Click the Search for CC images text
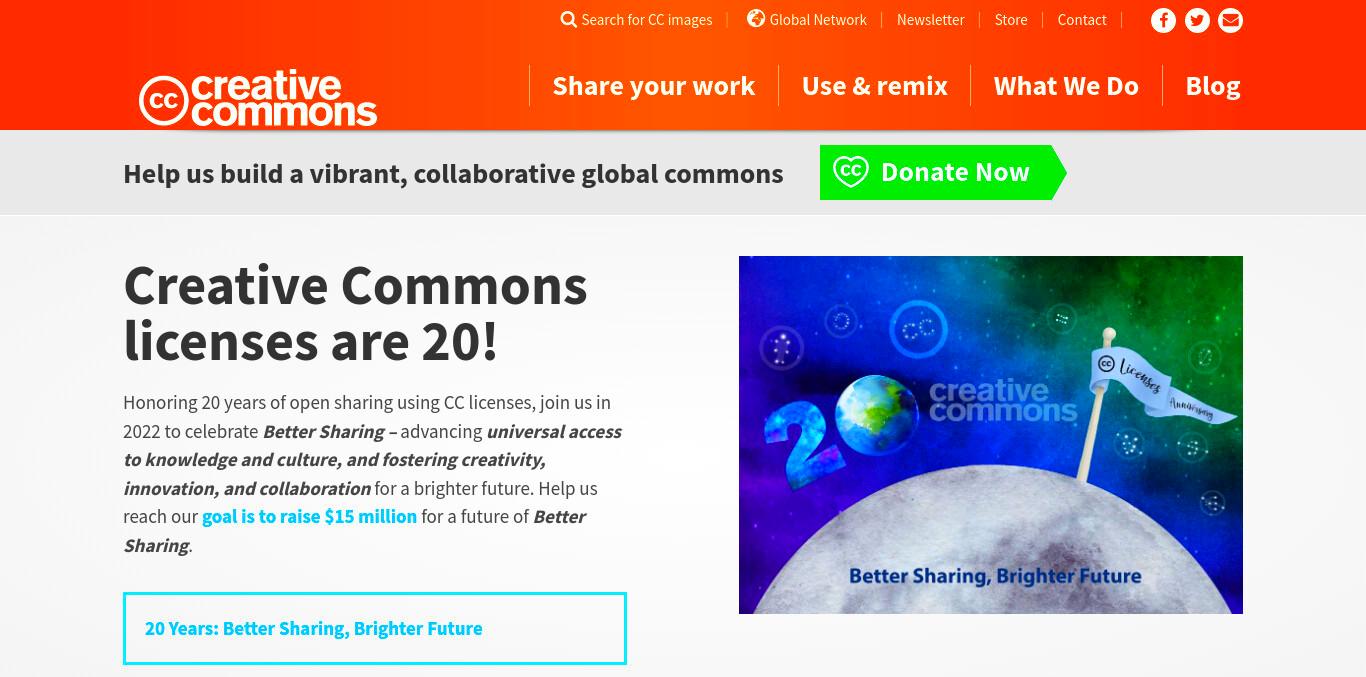 point(647,20)
